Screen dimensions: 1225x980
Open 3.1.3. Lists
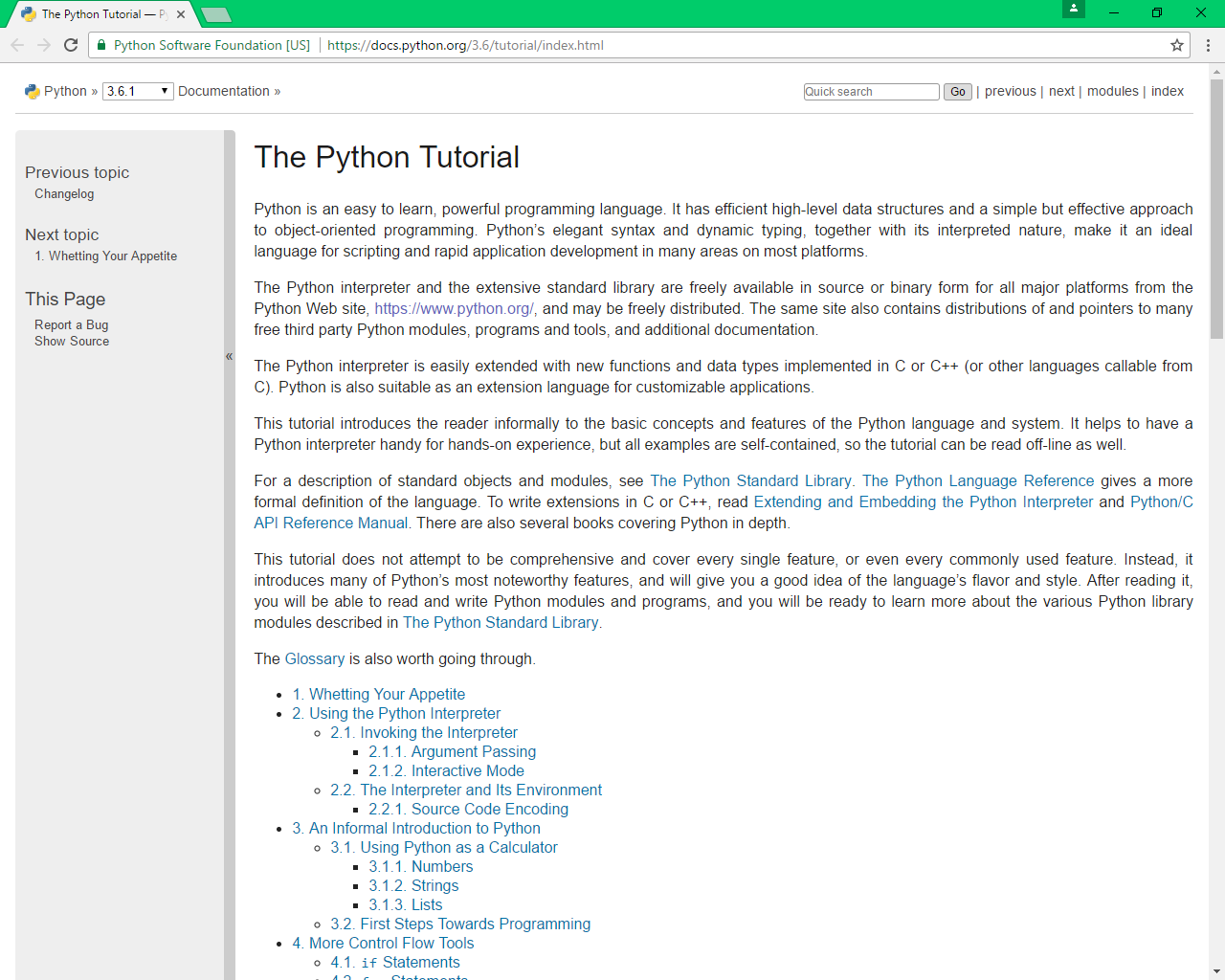(406, 904)
